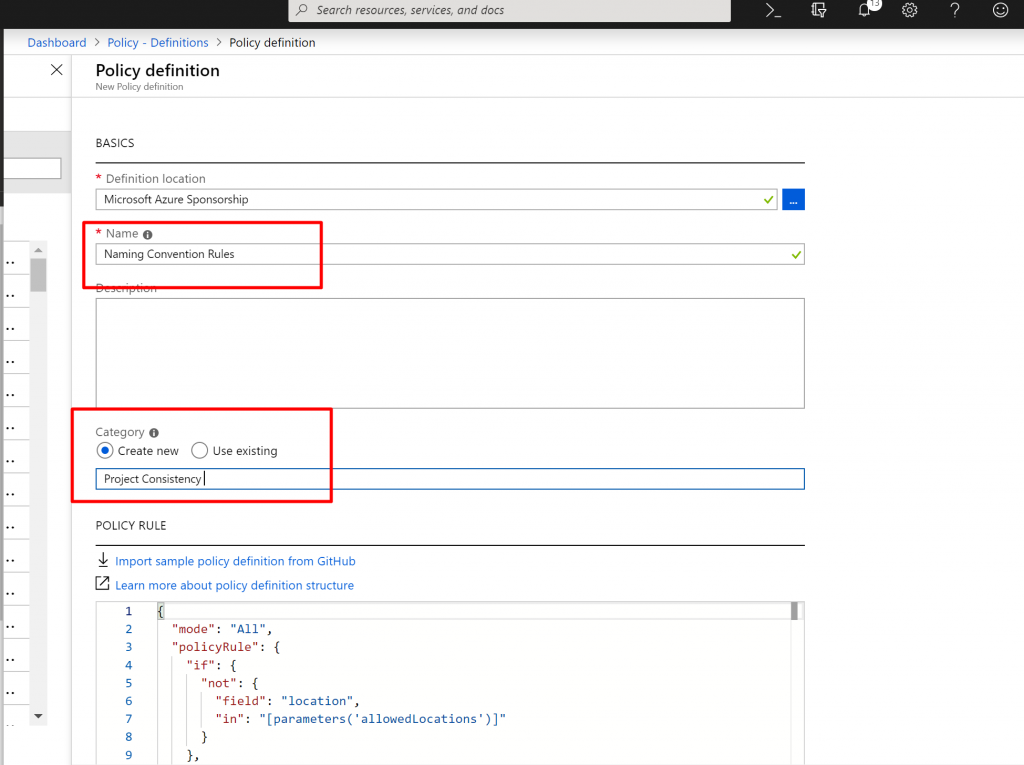Open the help question mark icon
This screenshot has height=765, width=1024.
point(954,10)
